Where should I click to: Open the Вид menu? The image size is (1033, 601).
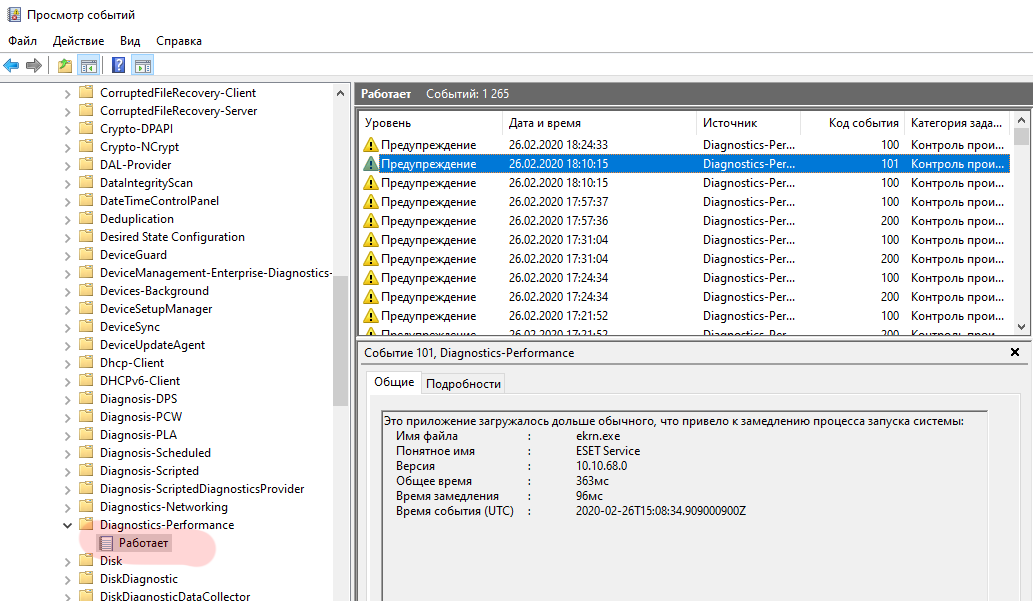point(130,41)
